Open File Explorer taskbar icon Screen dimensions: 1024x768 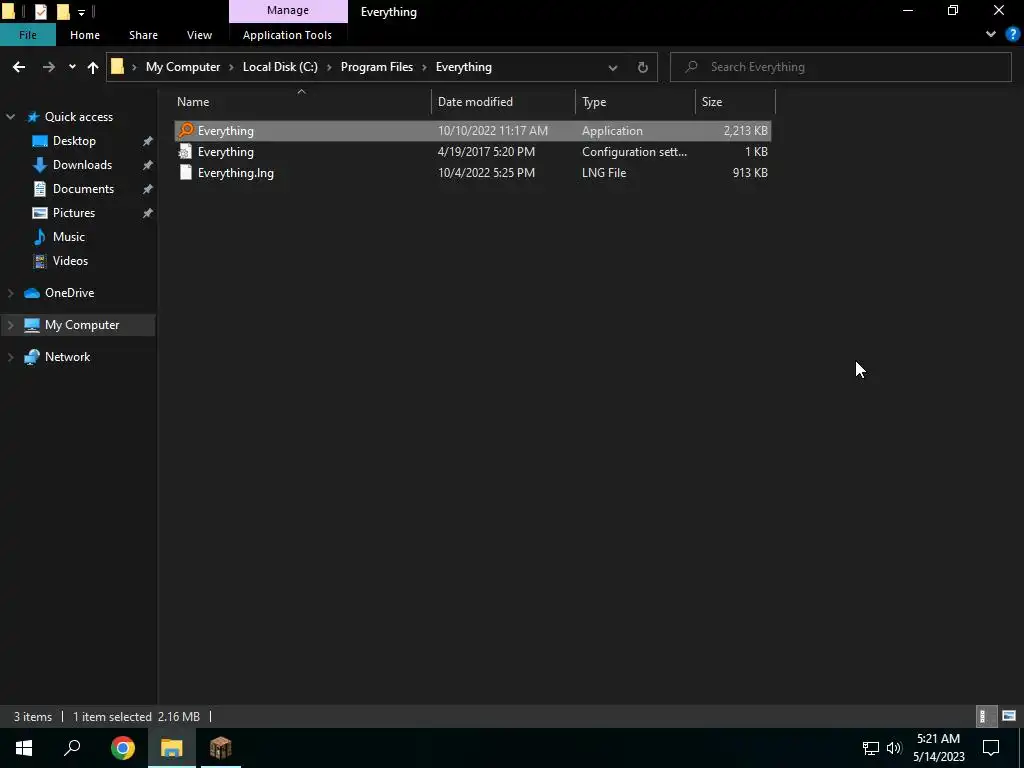coord(172,748)
